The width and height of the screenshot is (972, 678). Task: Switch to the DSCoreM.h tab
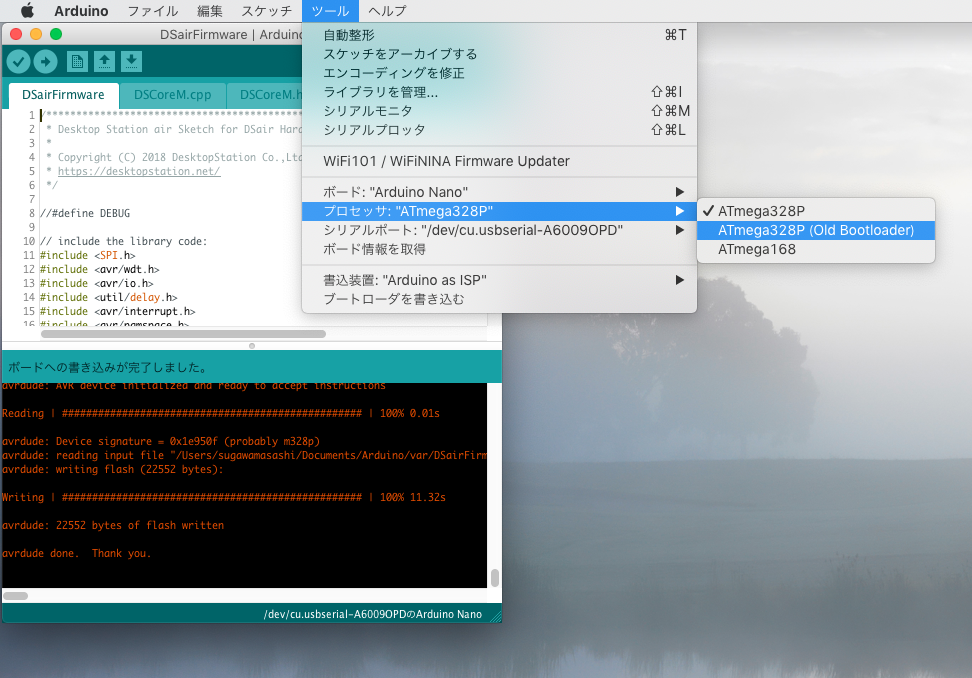tap(265, 95)
